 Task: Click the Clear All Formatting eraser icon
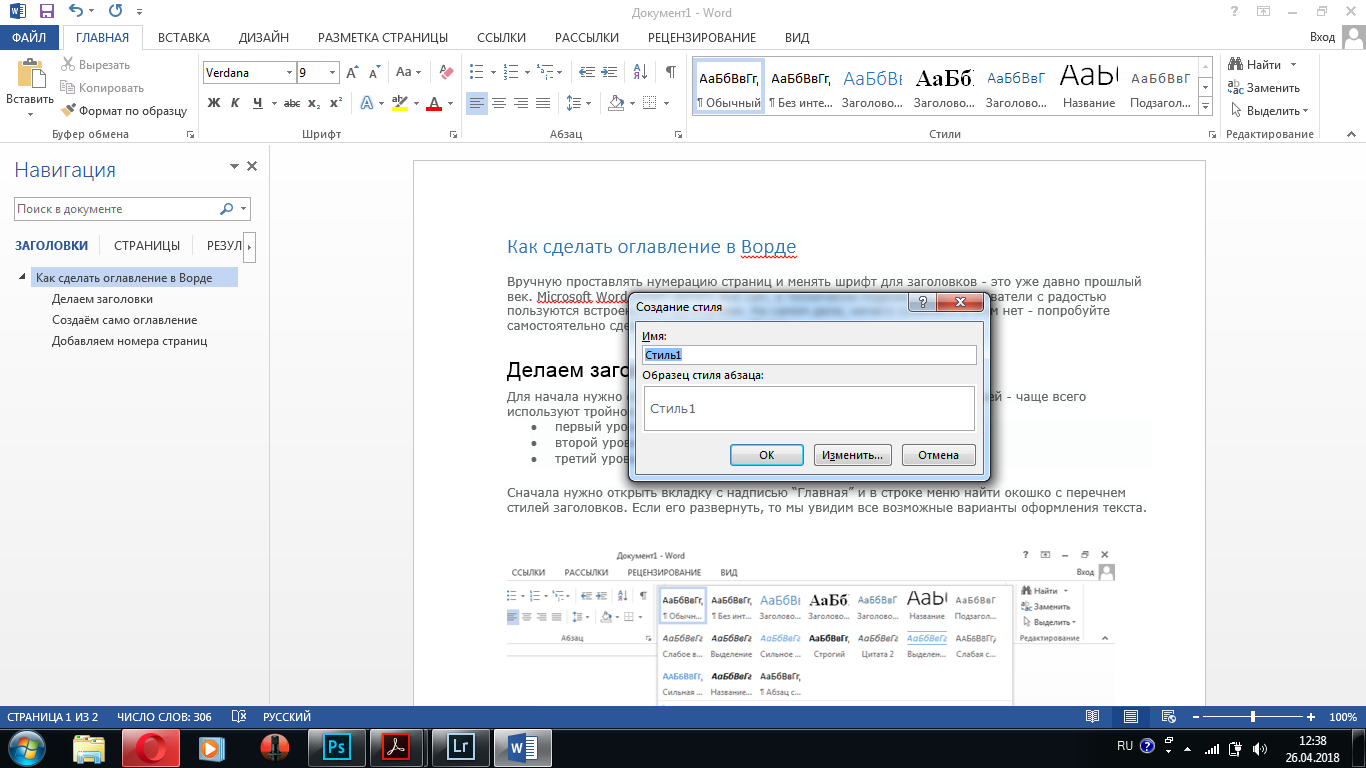pyautogui.click(x=447, y=72)
